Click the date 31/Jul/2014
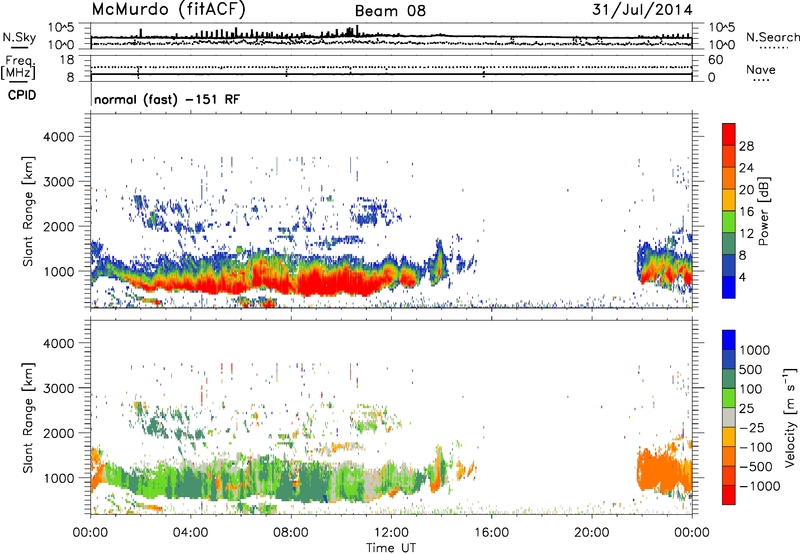The height and width of the screenshot is (554, 800). click(x=642, y=10)
